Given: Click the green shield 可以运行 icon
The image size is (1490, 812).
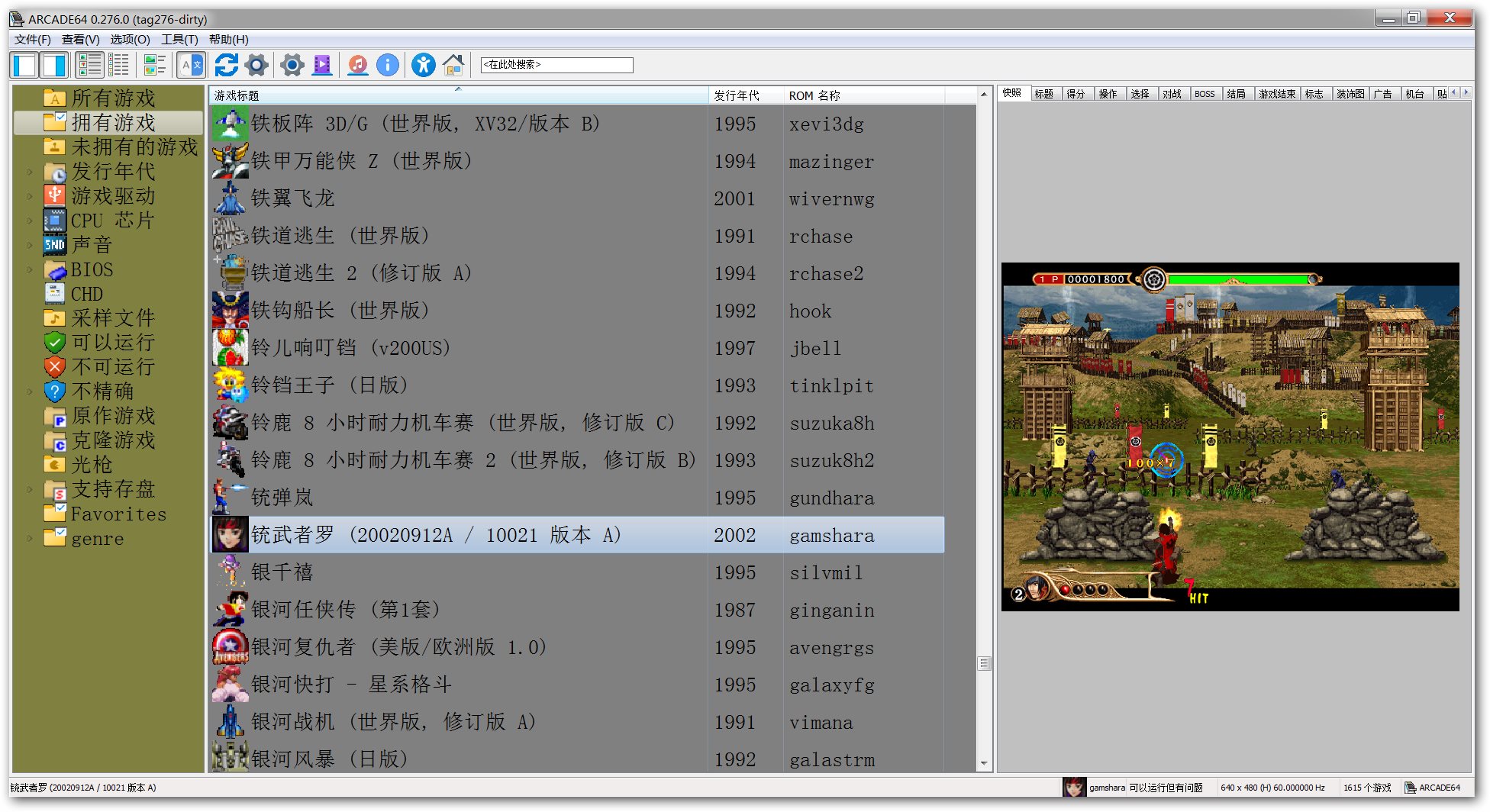Looking at the screenshot, I should point(55,343).
